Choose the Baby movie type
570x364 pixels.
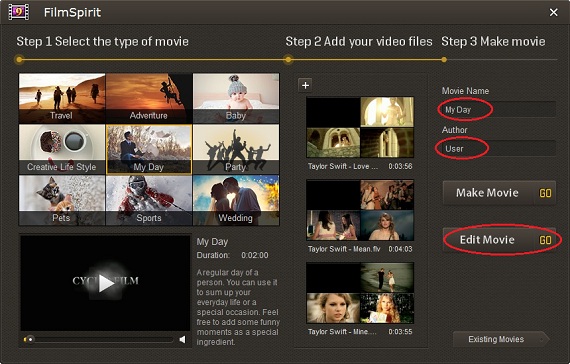tap(236, 98)
